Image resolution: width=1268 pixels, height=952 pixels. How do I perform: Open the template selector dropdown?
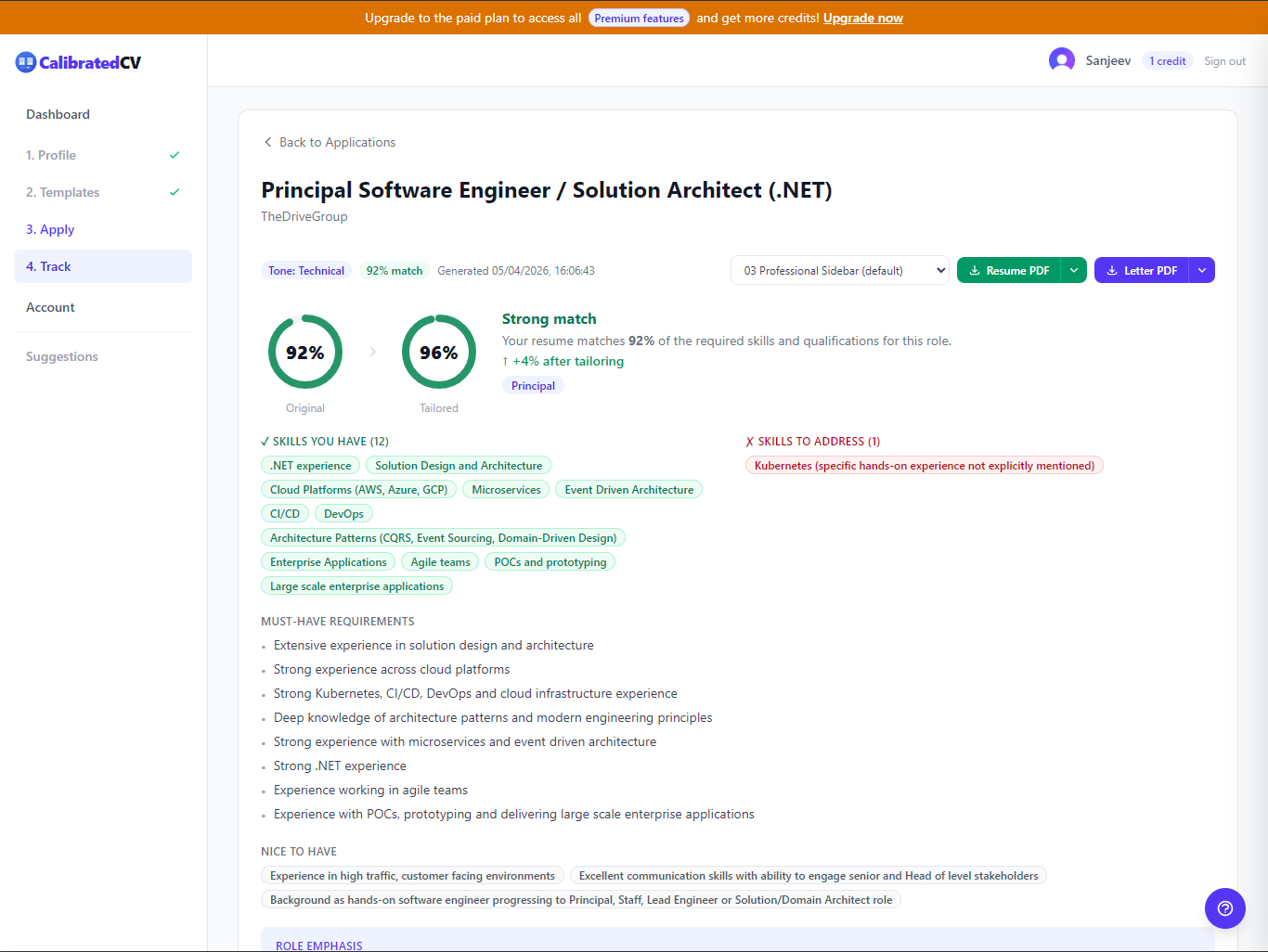[x=840, y=270]
